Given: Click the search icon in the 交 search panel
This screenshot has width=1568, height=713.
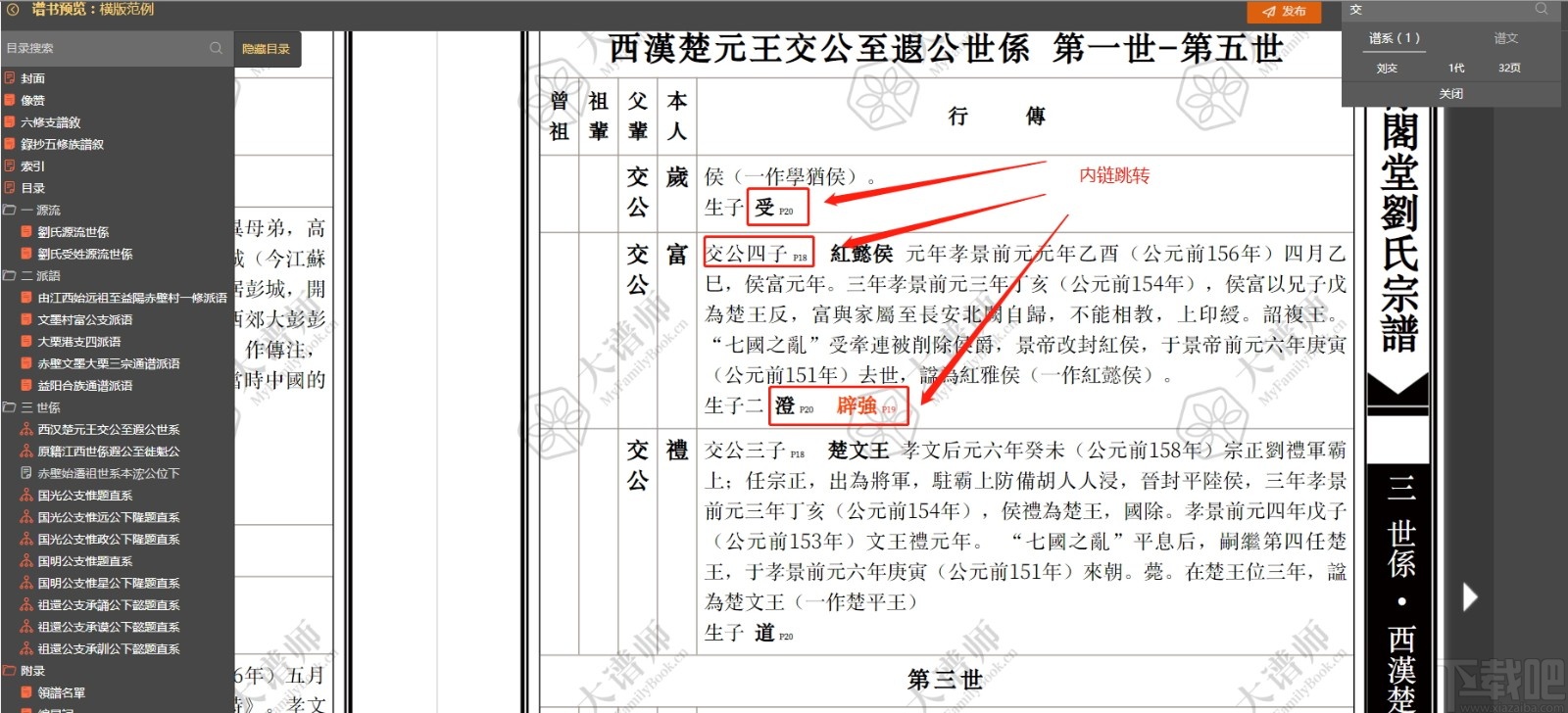Looking at the screenshot, I should 1542,9.
